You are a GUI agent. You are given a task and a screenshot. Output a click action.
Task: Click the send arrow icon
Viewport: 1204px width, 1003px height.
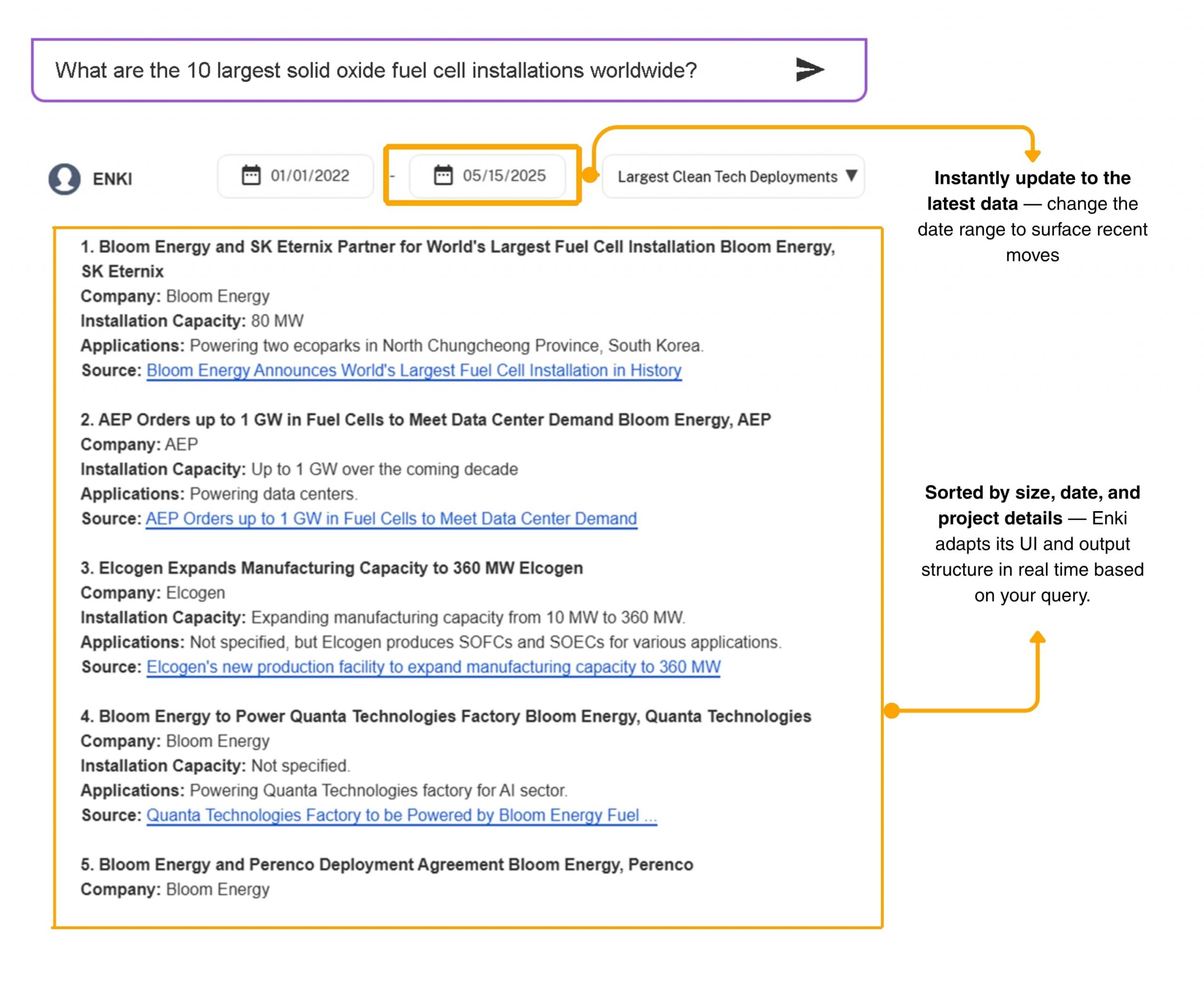[809, 70]
